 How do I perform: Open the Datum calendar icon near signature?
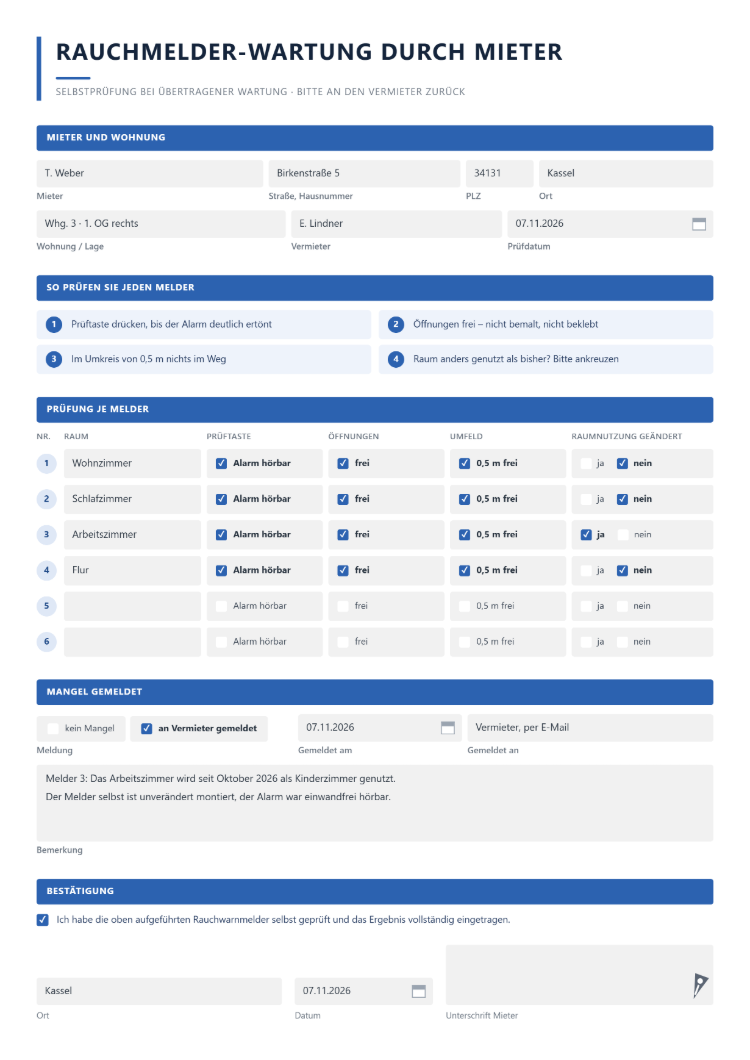pos(419,991)
